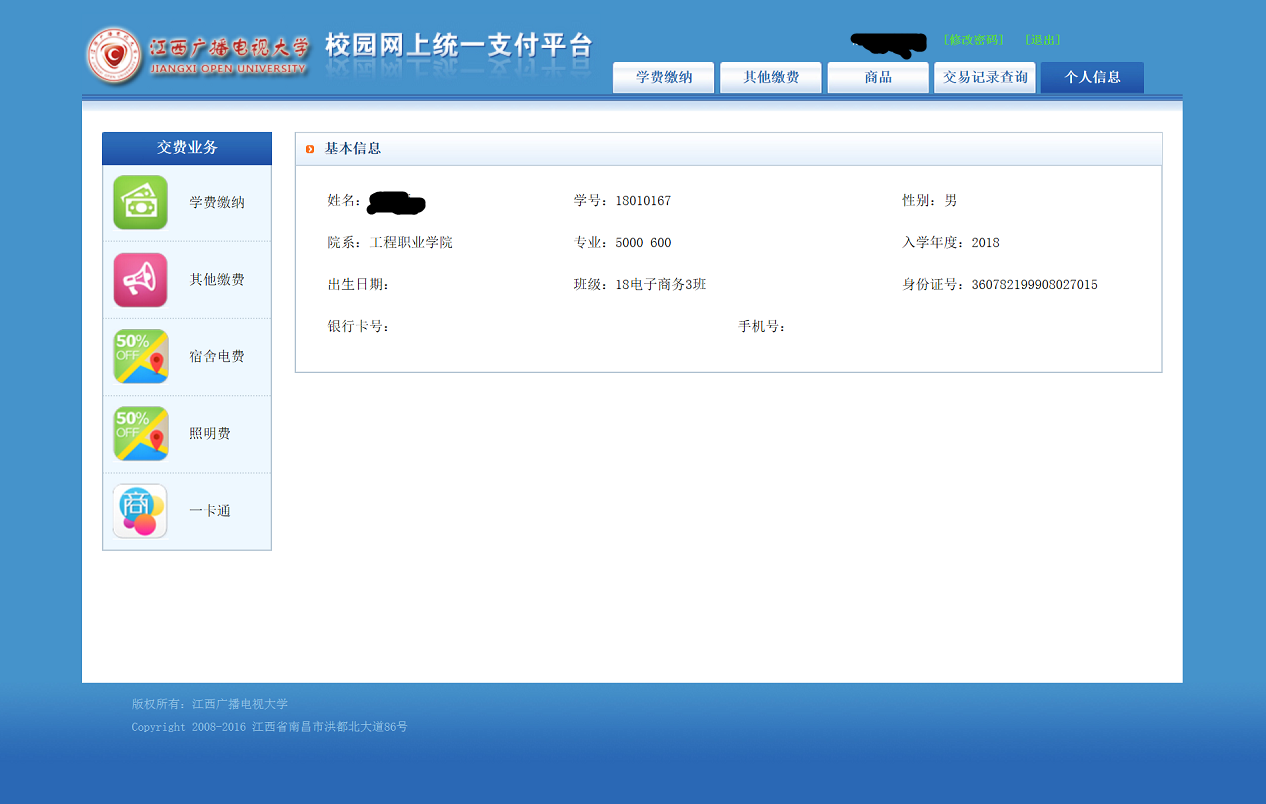
Task: Click the 一卡通 icon in the sidebar
Action: coord(140,511)
